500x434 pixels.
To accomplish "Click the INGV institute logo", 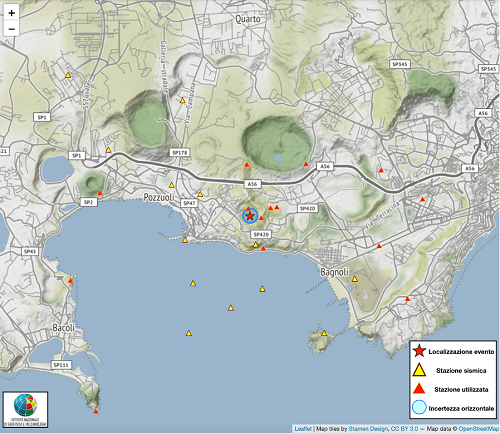I will (x=26, y=410).
